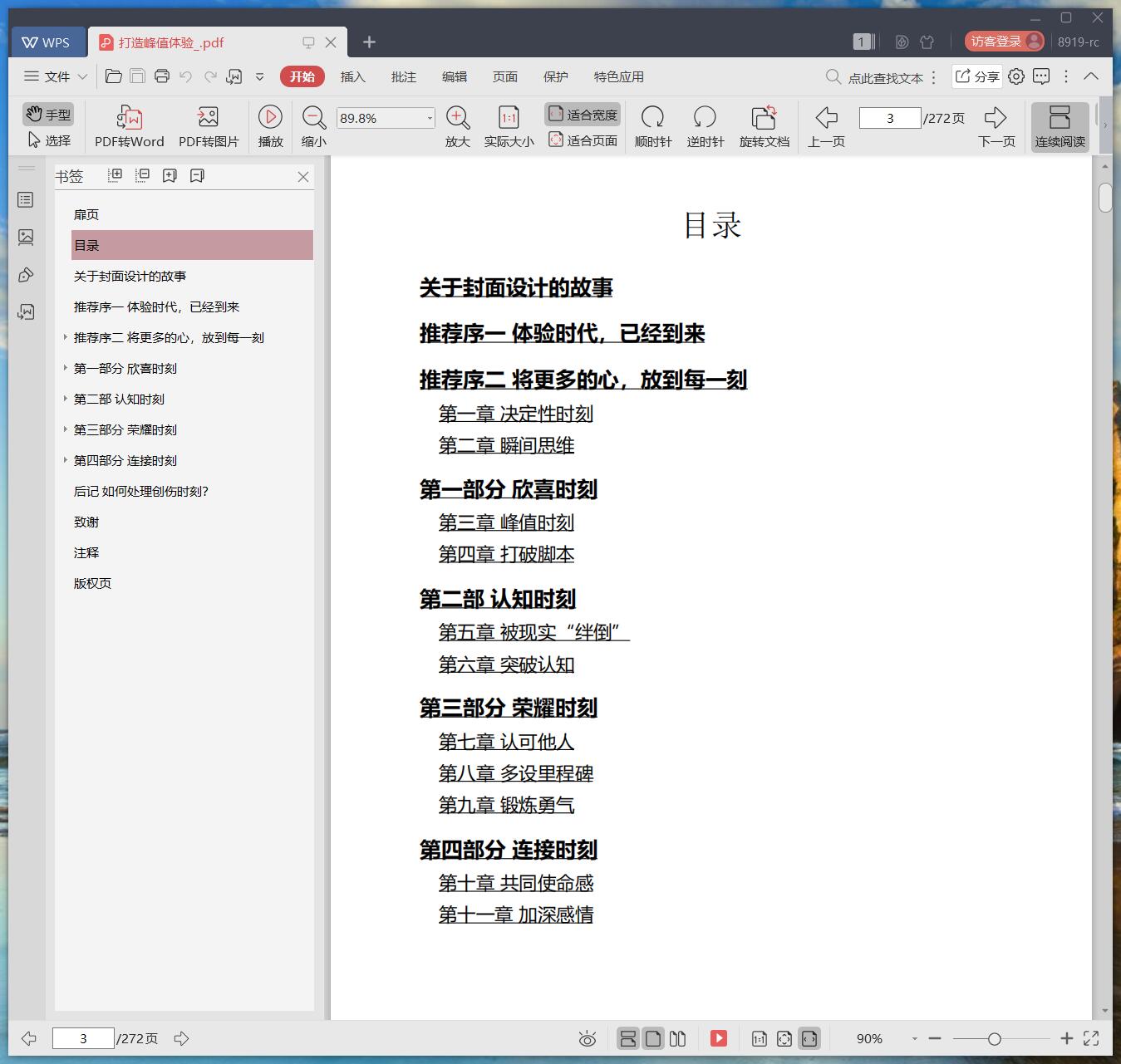Open 第一部分 欣喜时刻 heading link
The width and height of the screenshot is (1121, 1064).
(x=508, y=489)
